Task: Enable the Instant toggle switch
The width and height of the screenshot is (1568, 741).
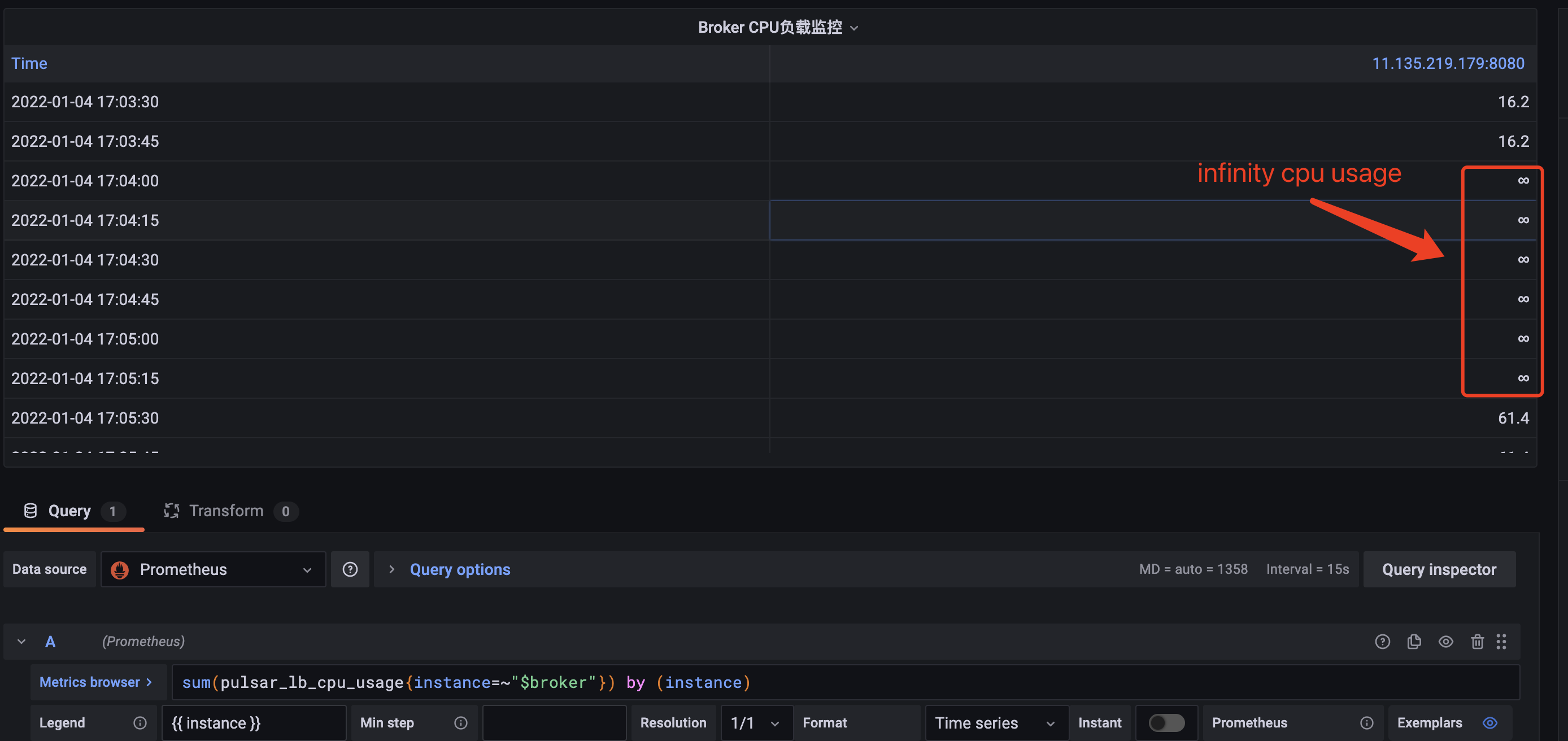Action: 1166,723
